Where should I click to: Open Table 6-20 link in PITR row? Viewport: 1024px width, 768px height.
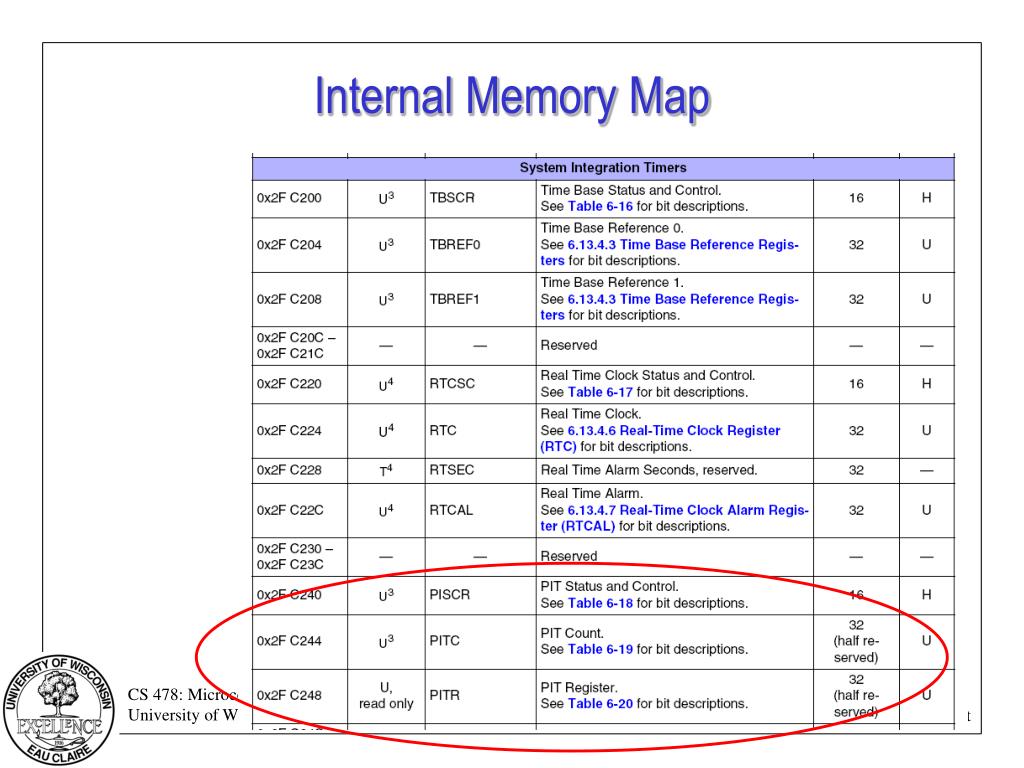(x=600, y=704)
